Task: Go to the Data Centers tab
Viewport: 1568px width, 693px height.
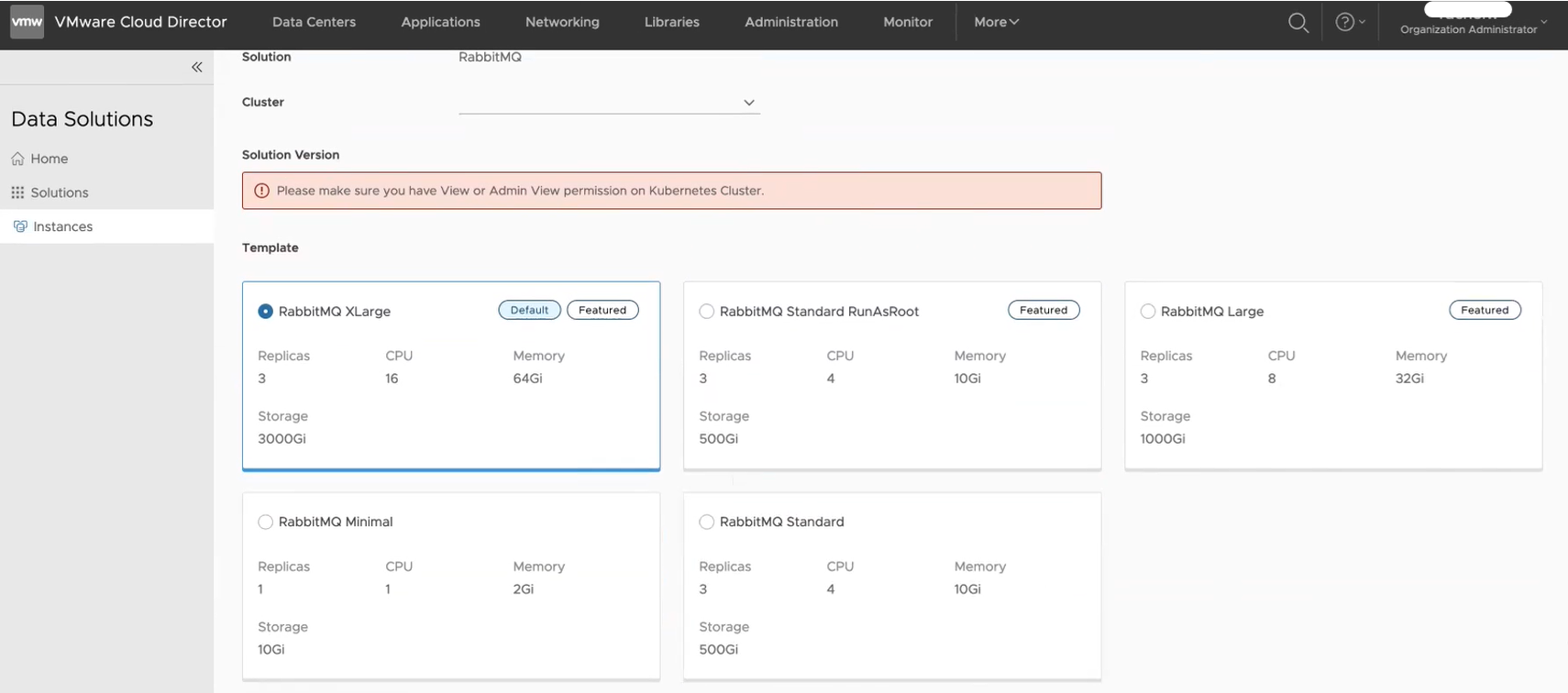Action: tap(314, 22)
